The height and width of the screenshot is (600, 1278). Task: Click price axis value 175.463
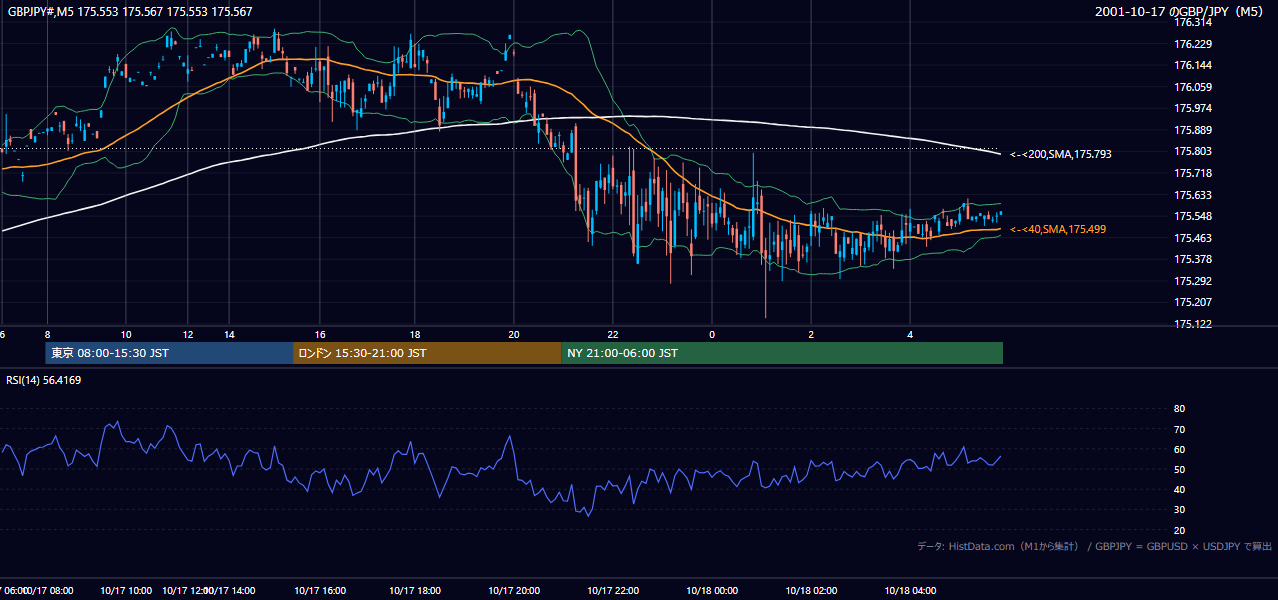pyautogui.click(x=1193, y=238)
